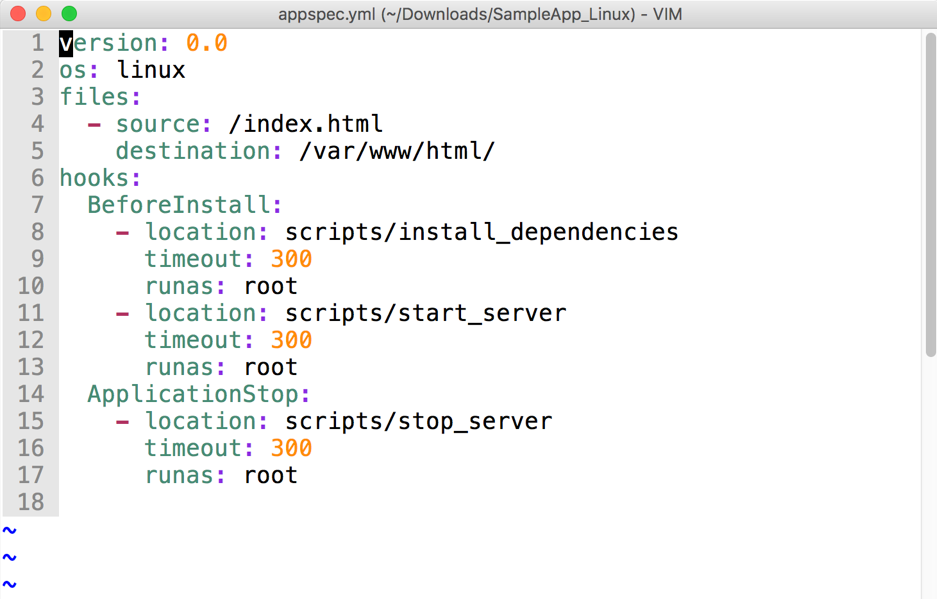Click runas root on line 17
937x599 pixels.
coord(270,475)
